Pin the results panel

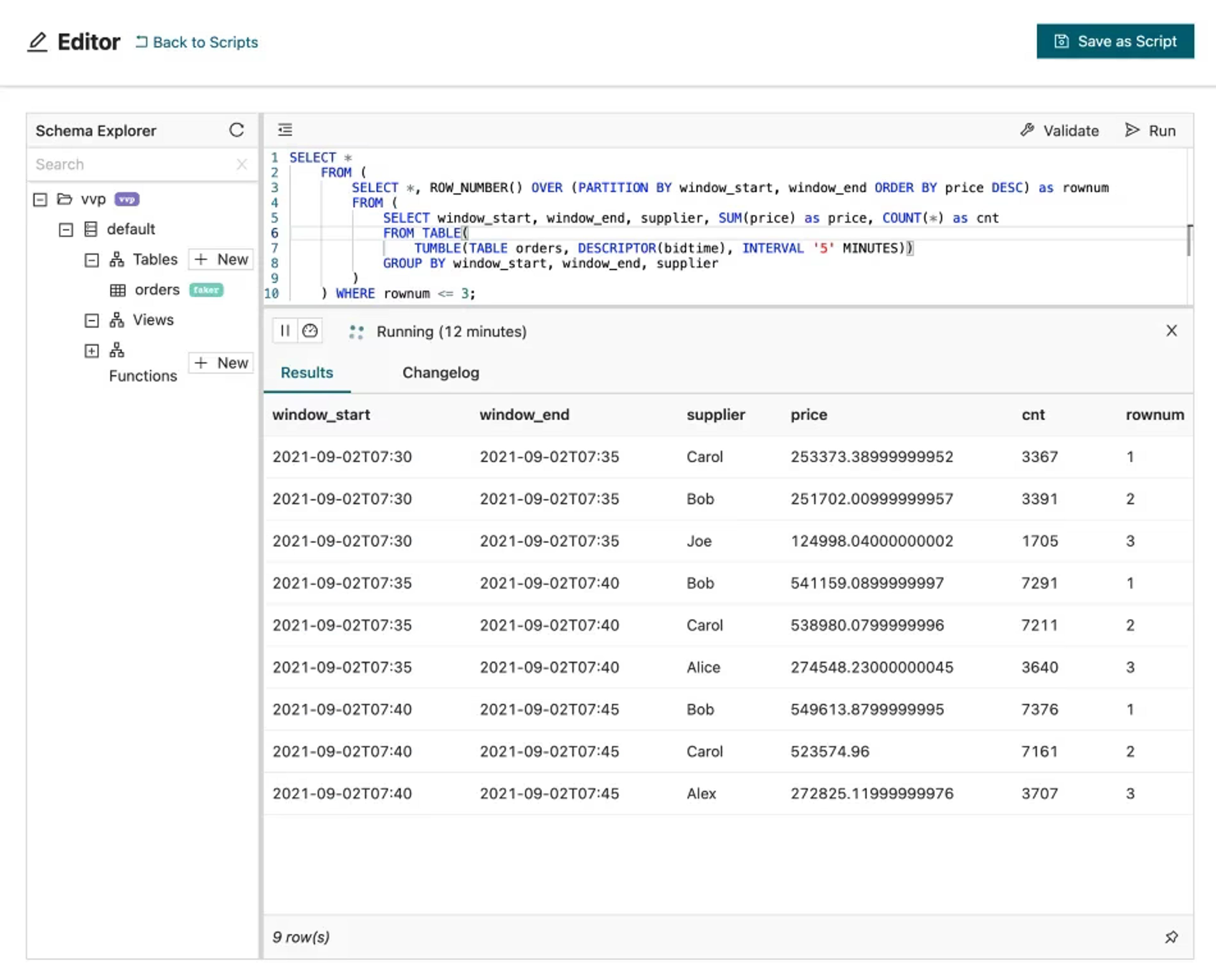[x=1171, y=937]
